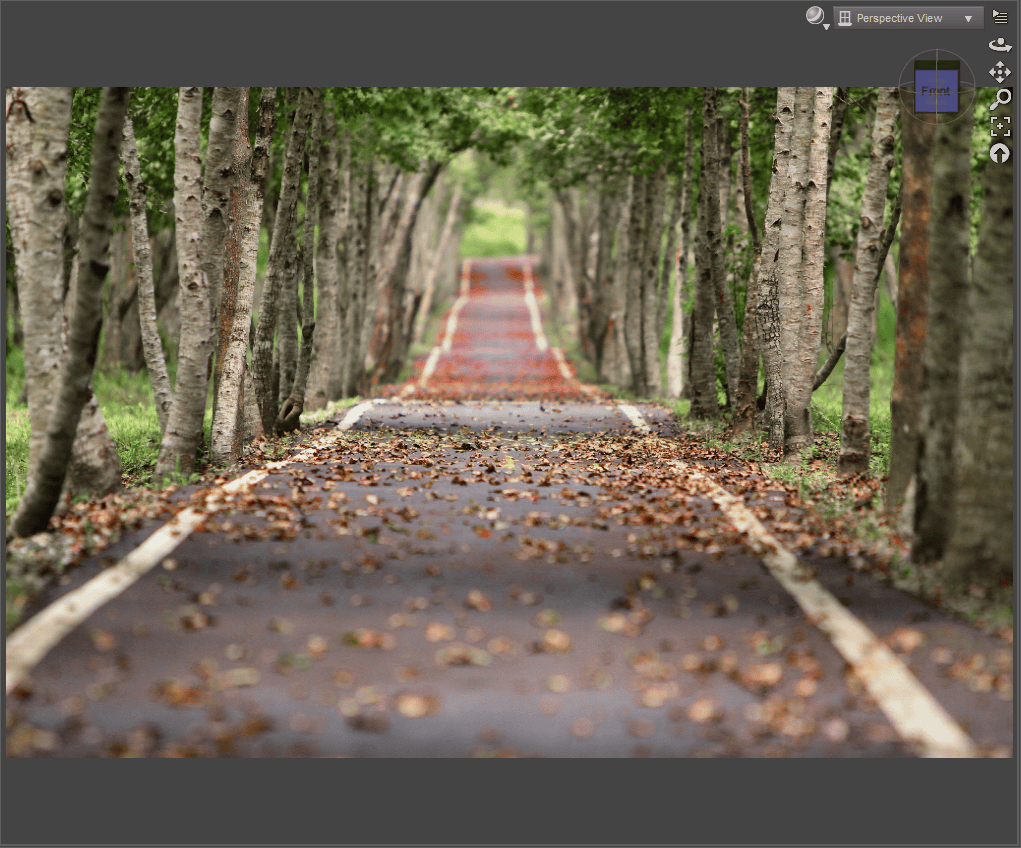Select the Orbit camera rotate icon
Screen dimensions: 1021x848
[x=999, y=44]
